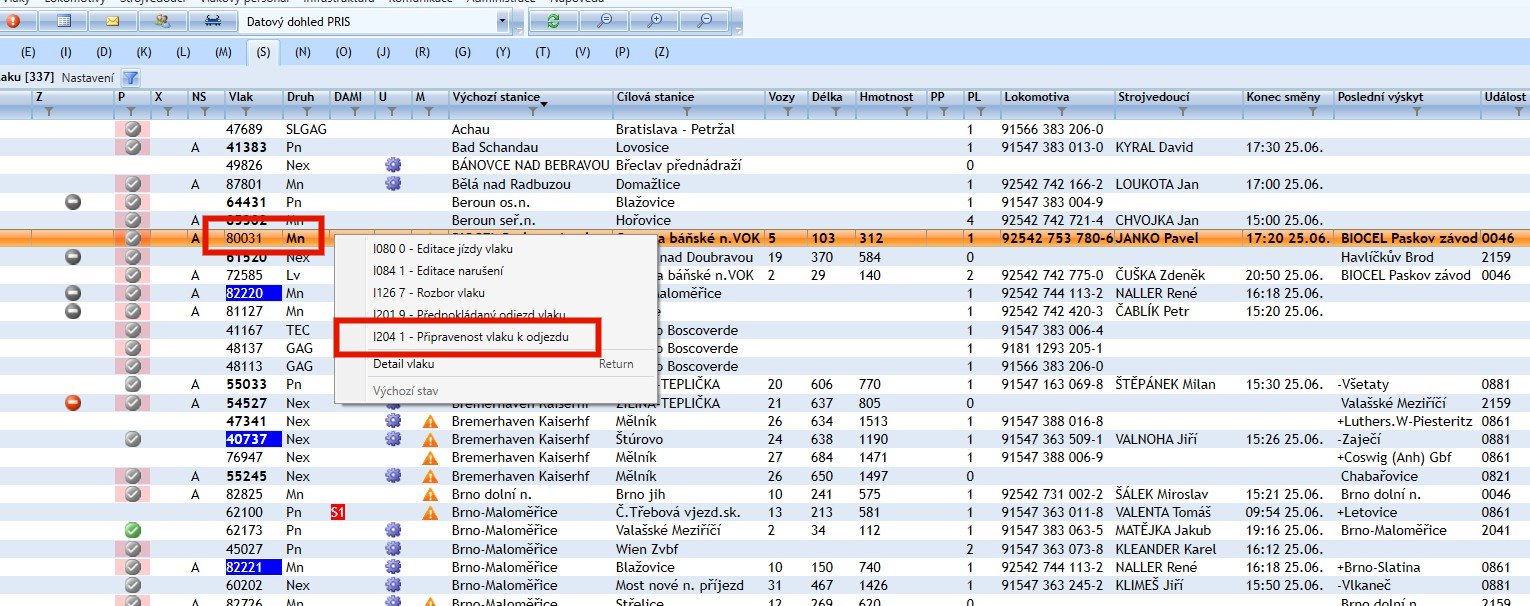Click green check status for train 62173
This screenshot has height=606, width=1530.
click(132, 530)
